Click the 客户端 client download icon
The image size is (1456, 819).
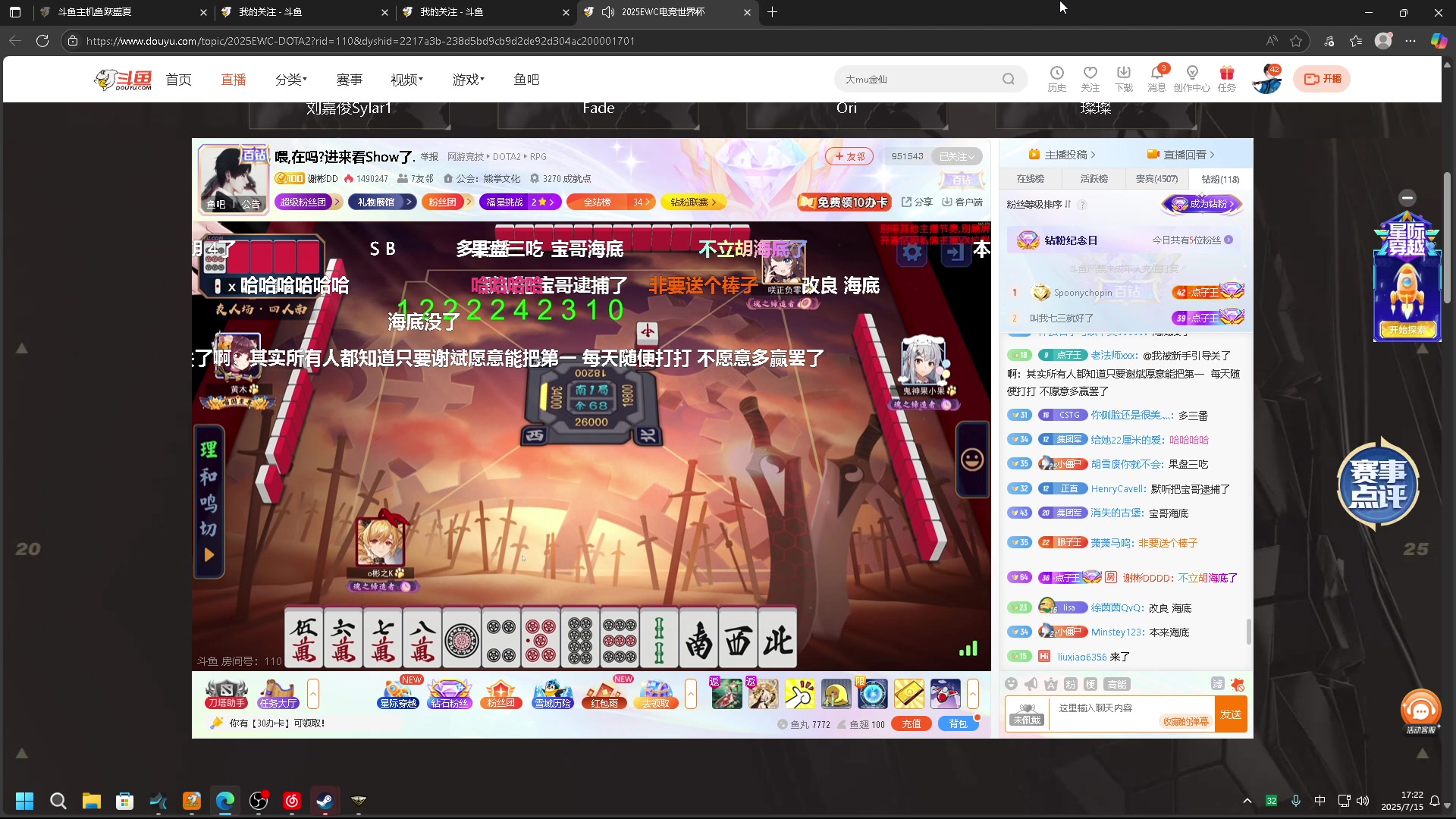pyautogui.click(x=962, y=202)
